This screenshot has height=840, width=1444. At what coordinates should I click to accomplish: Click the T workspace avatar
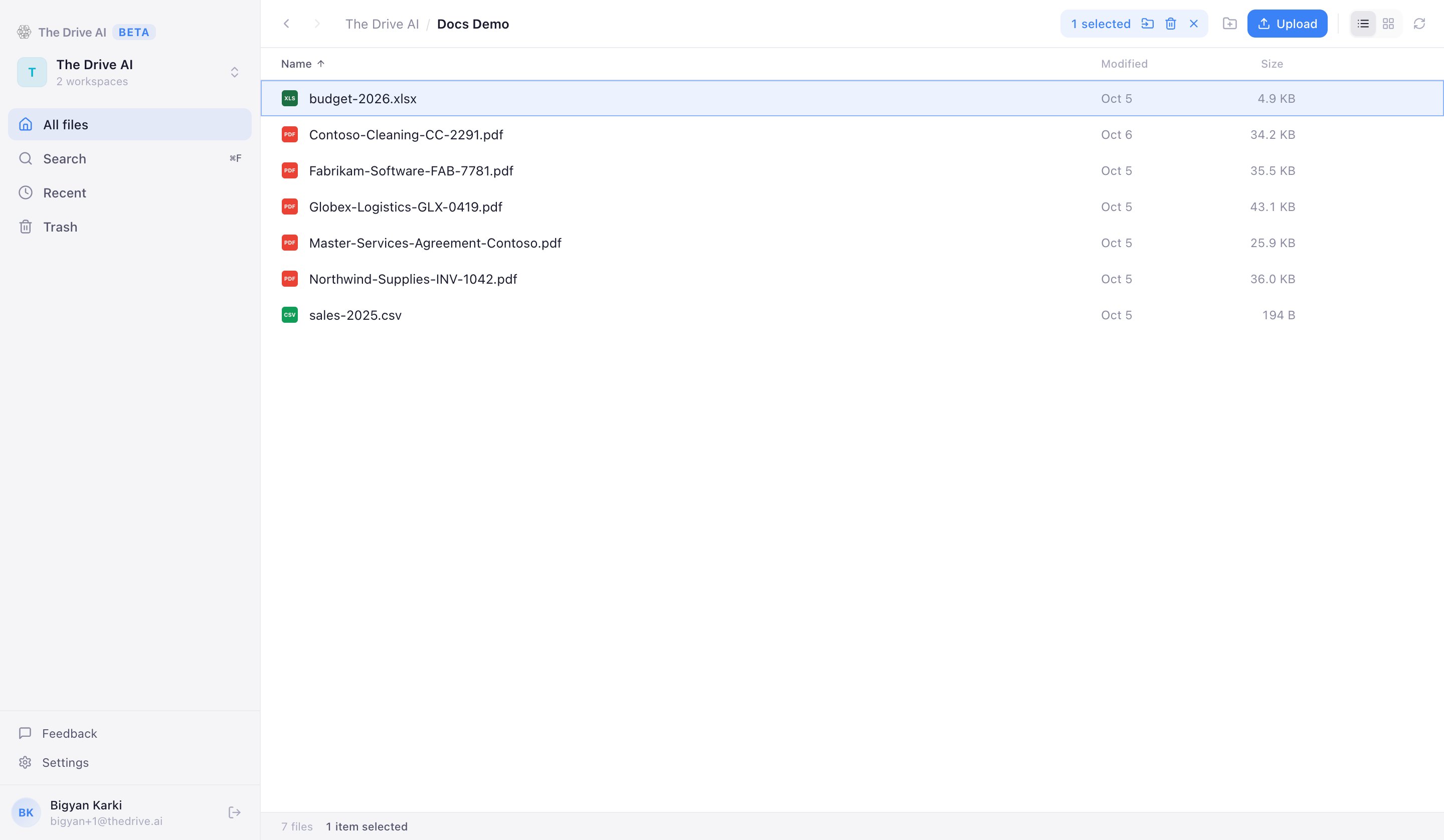point(32,72)
